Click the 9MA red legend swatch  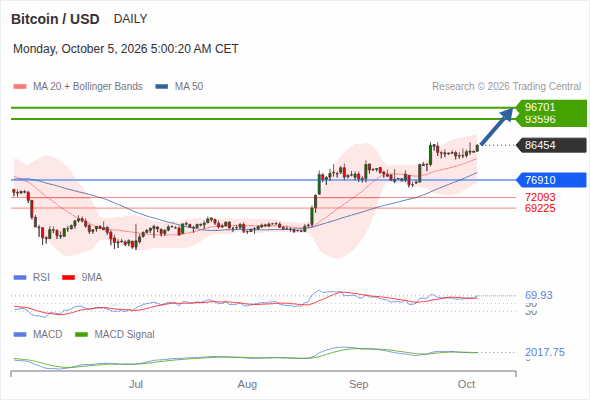68,278
